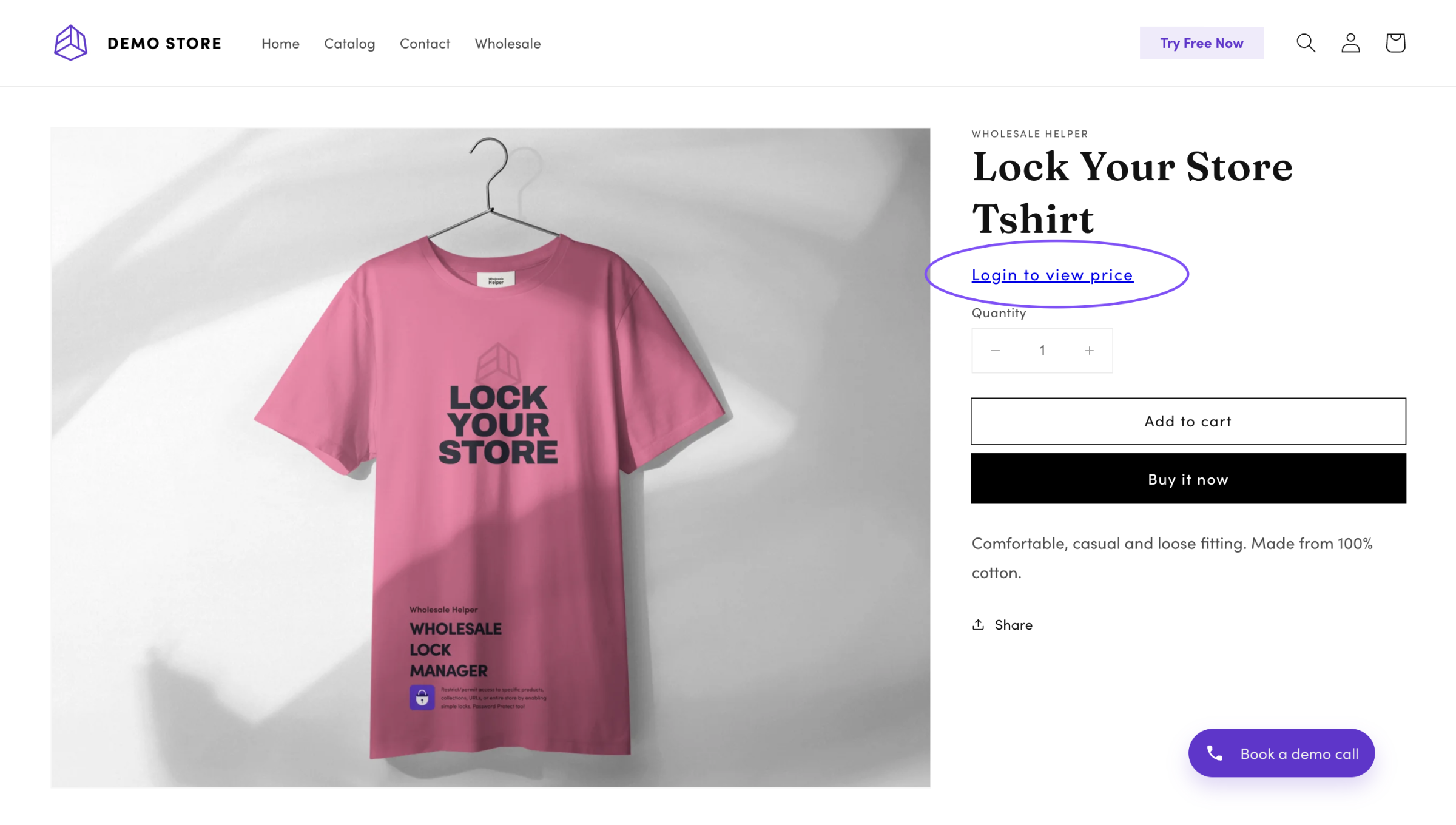Click the Share text button

(1013, 625)
